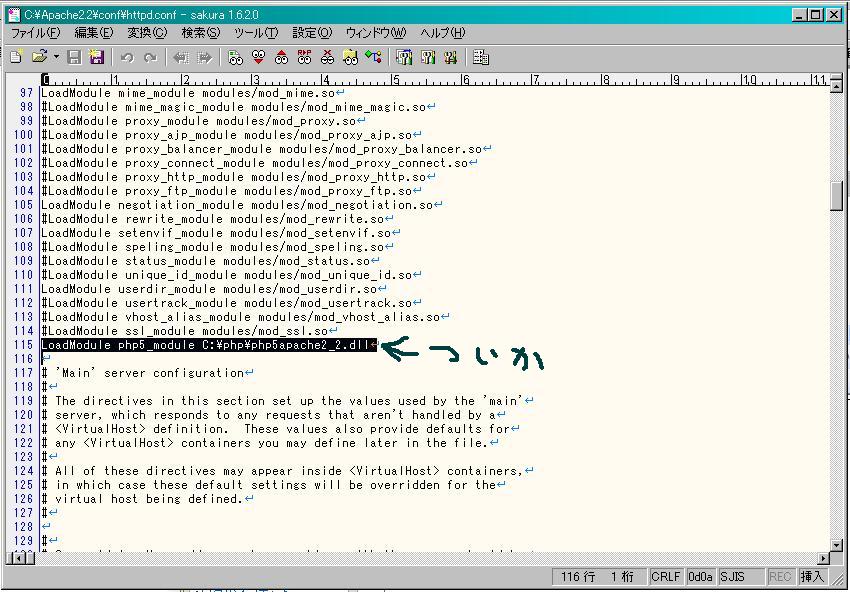Click line 98 mime_magic_module line

[234, 107]
